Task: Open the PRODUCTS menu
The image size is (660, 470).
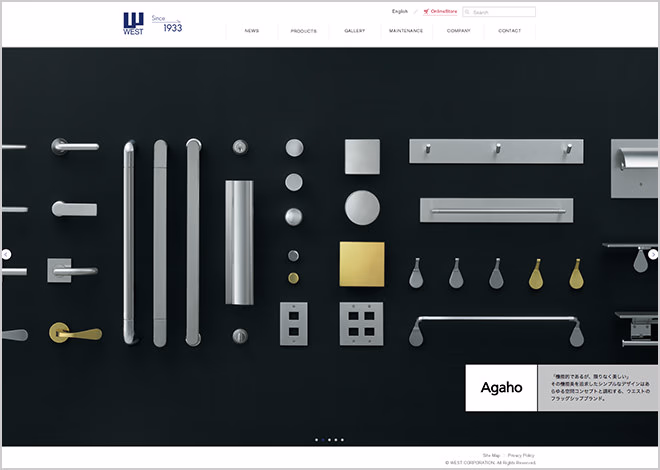Action: click(x=304, y=31)
